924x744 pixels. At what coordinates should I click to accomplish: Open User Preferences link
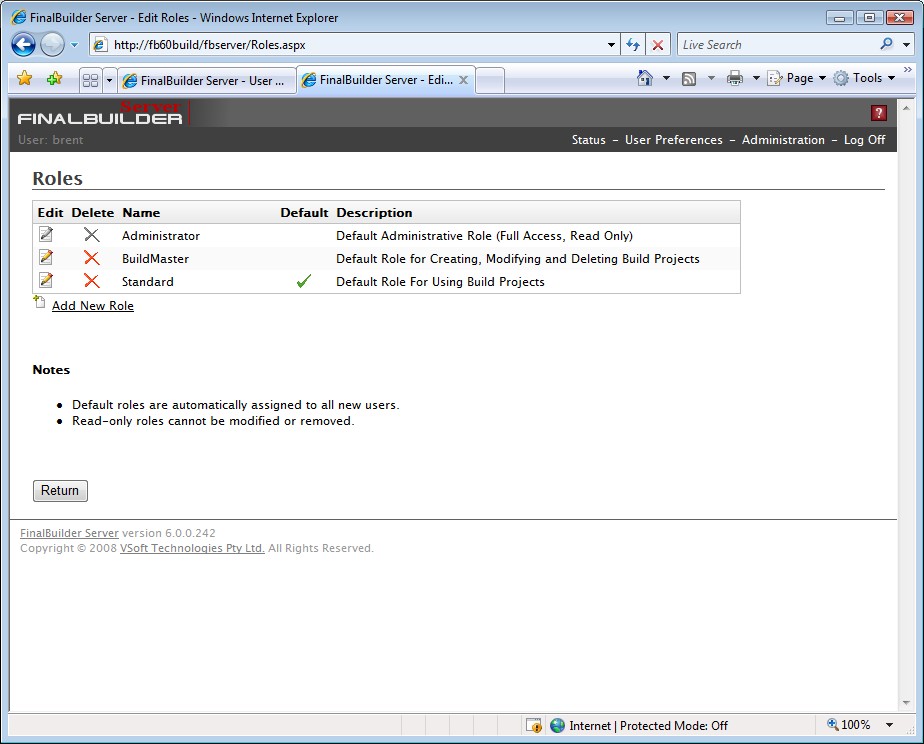click(x=674, y=140)
